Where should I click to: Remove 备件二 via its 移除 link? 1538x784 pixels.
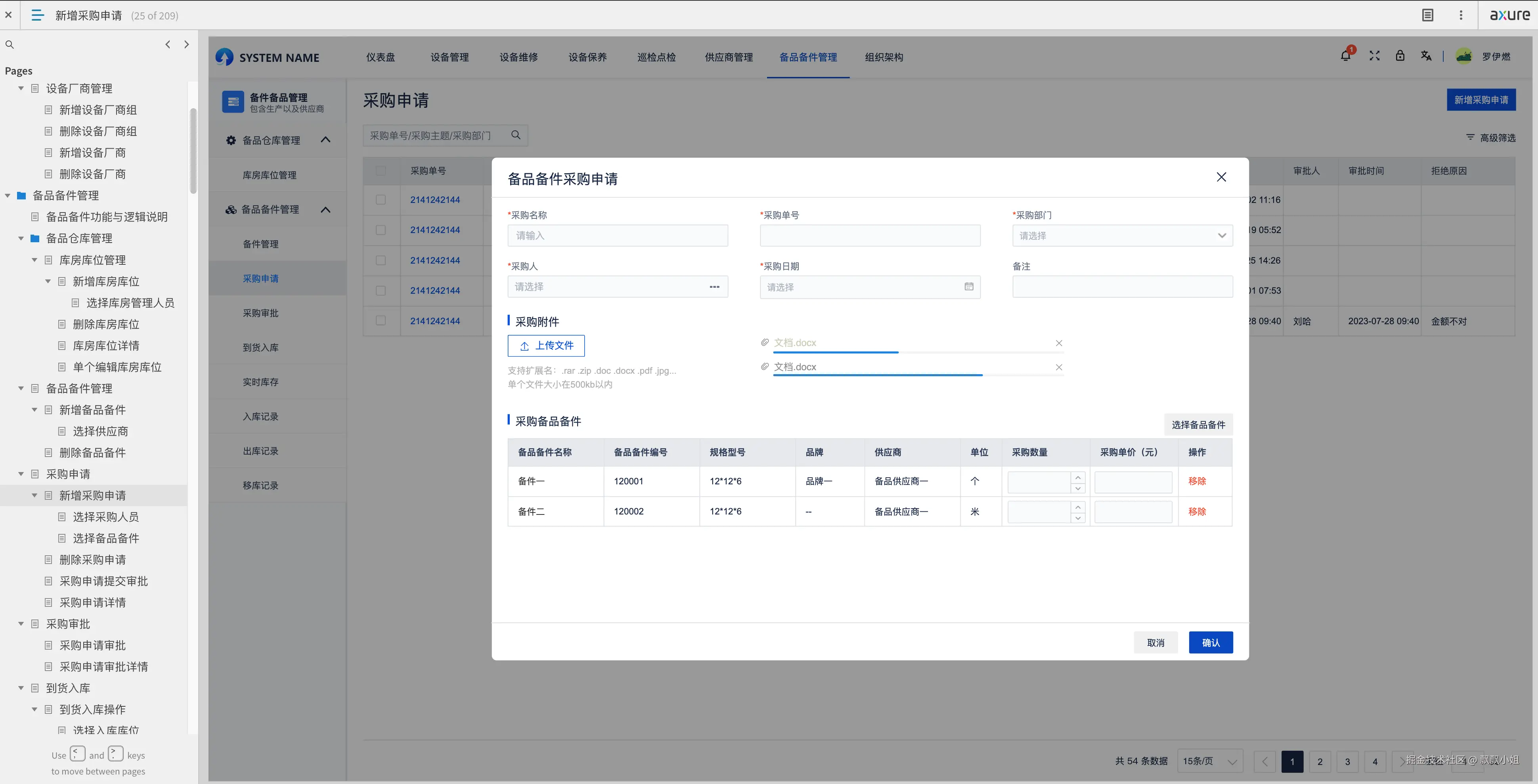[1197, 512]
